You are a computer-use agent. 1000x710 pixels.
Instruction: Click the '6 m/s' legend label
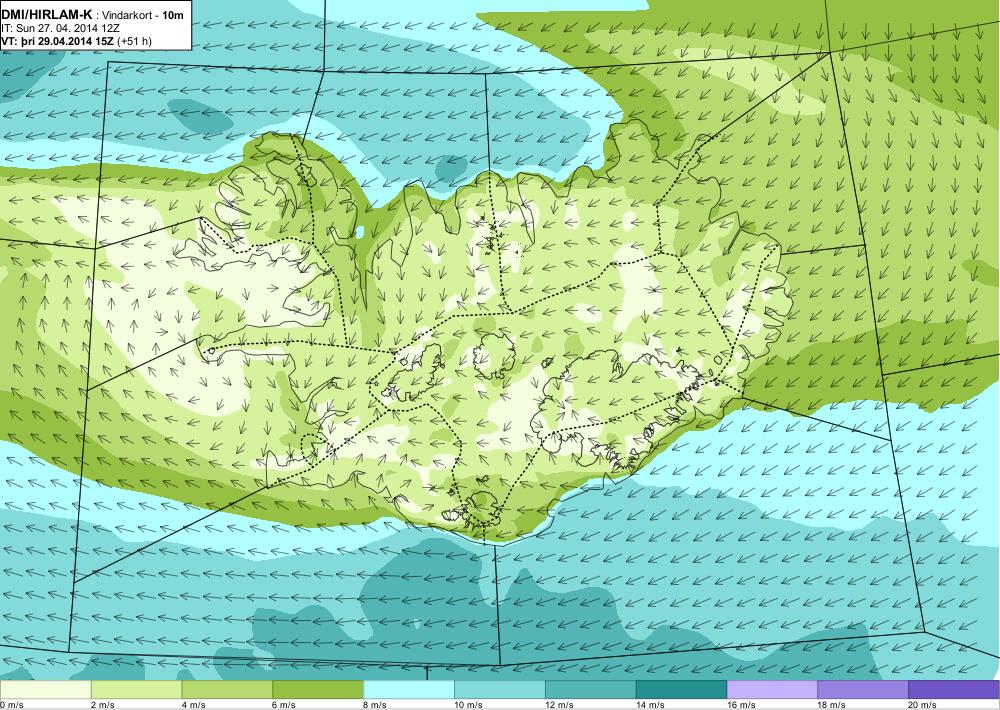pos(284,705)
